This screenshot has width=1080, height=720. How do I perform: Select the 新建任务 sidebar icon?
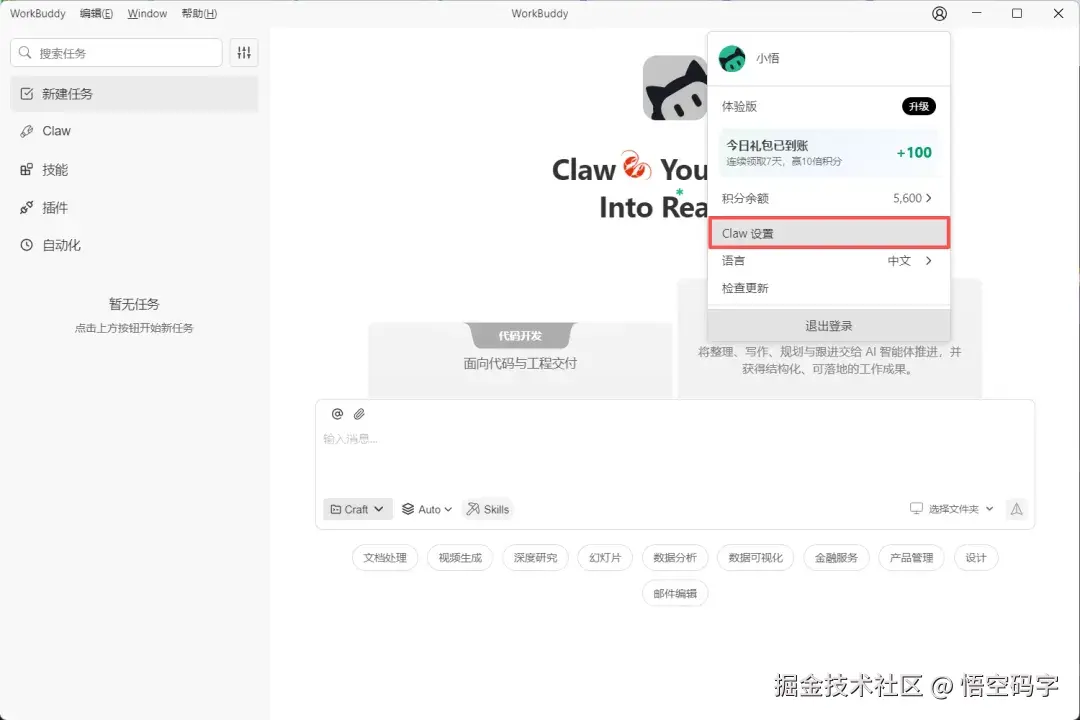[x=24, y=93]
